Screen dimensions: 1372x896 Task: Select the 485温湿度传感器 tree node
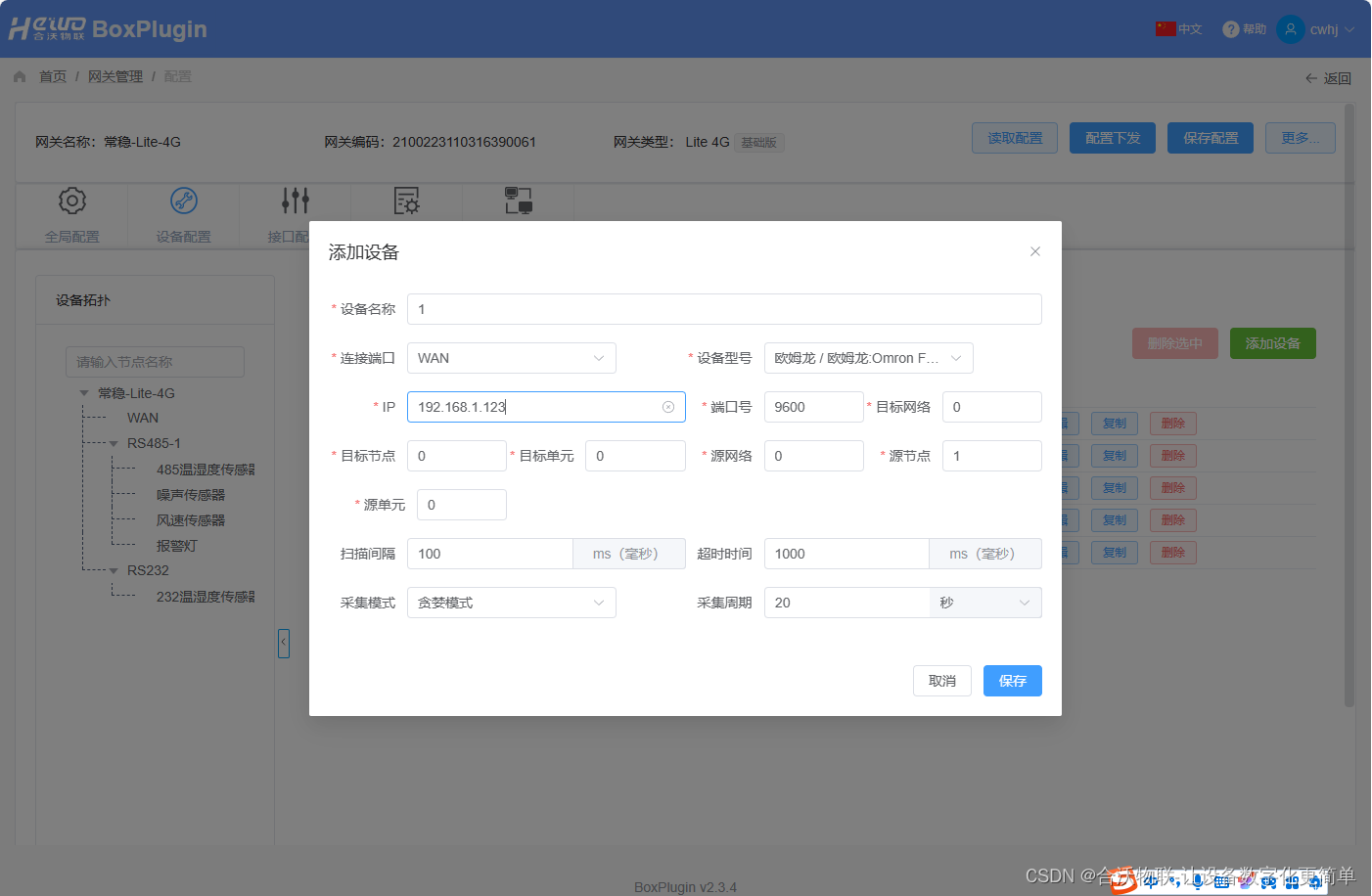click(206, 470)
